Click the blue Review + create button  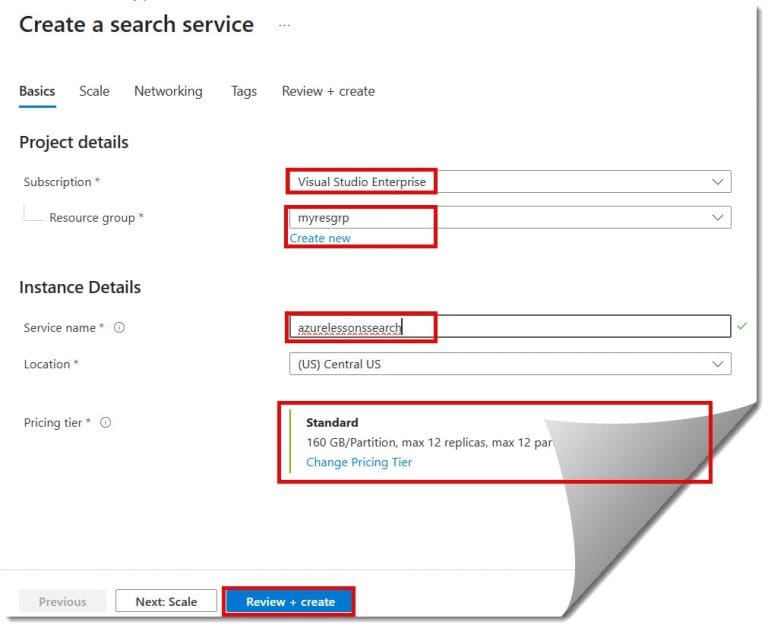290,602
